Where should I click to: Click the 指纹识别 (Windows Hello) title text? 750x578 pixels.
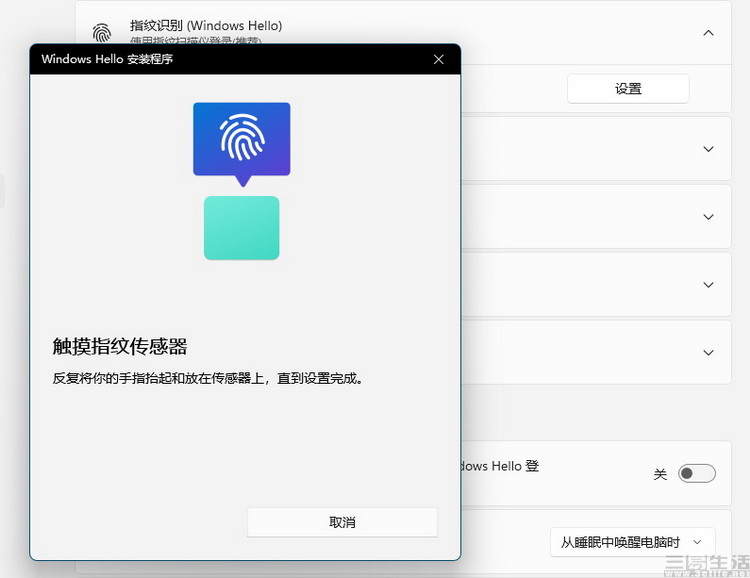coord(206,25)
